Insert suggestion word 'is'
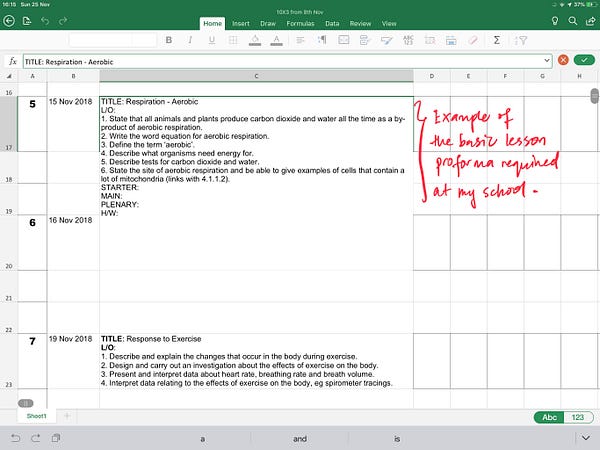Viewport: 600px width, 450px height. coord(397,439)
